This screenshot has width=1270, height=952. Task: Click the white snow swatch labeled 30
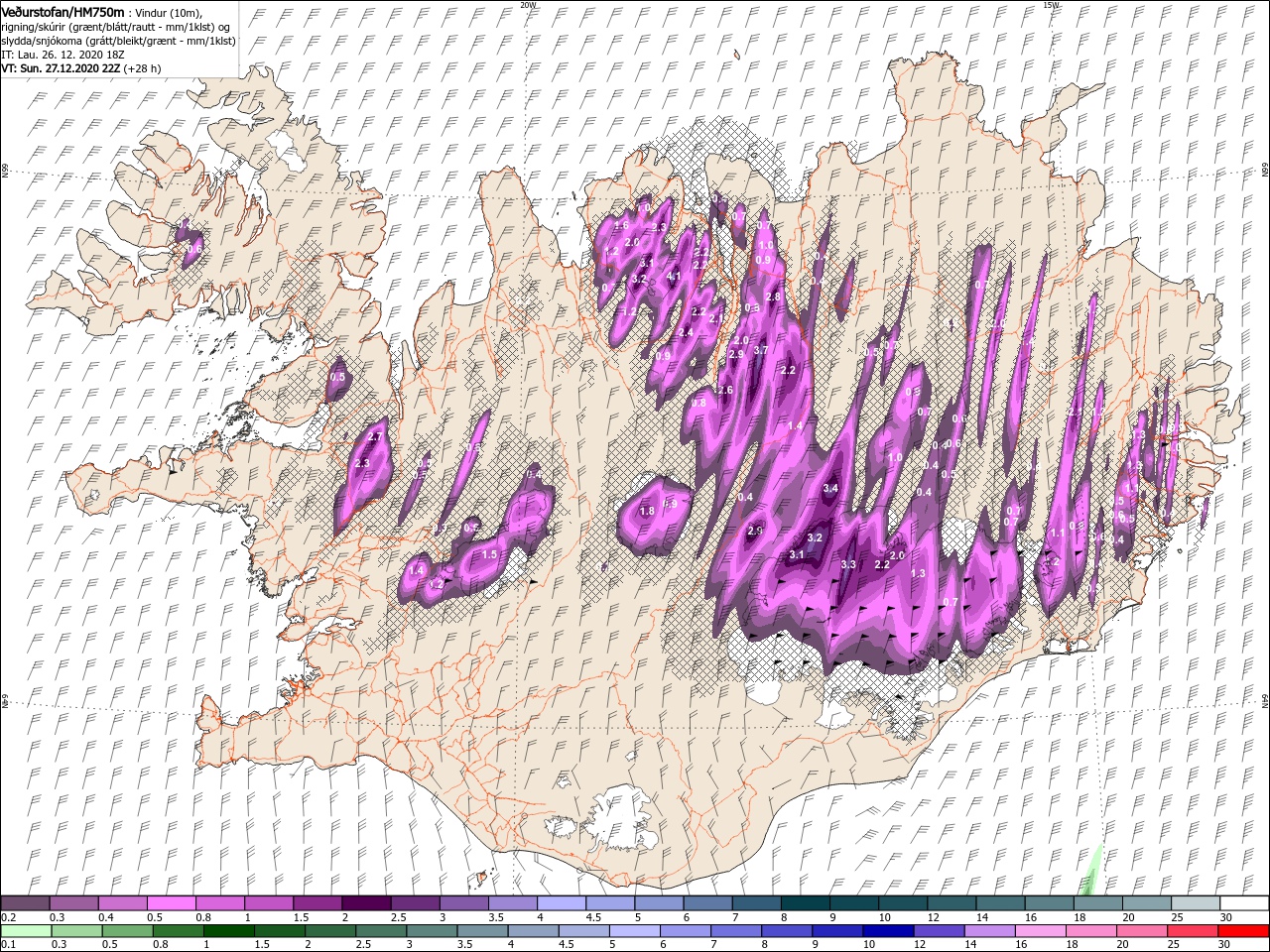tap(1244, 903)
